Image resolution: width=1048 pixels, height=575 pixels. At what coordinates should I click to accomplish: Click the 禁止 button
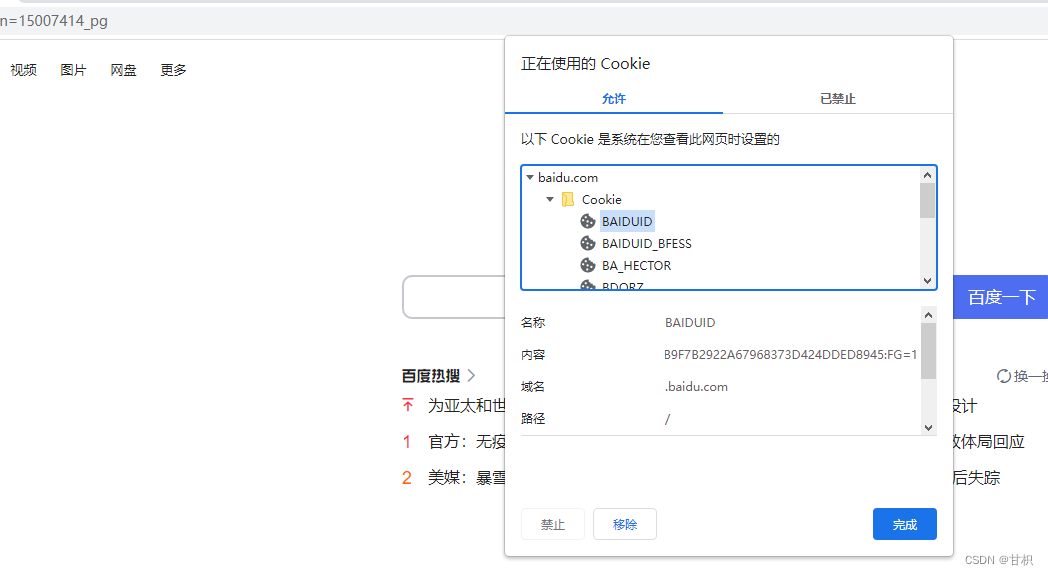coord(553,524)
